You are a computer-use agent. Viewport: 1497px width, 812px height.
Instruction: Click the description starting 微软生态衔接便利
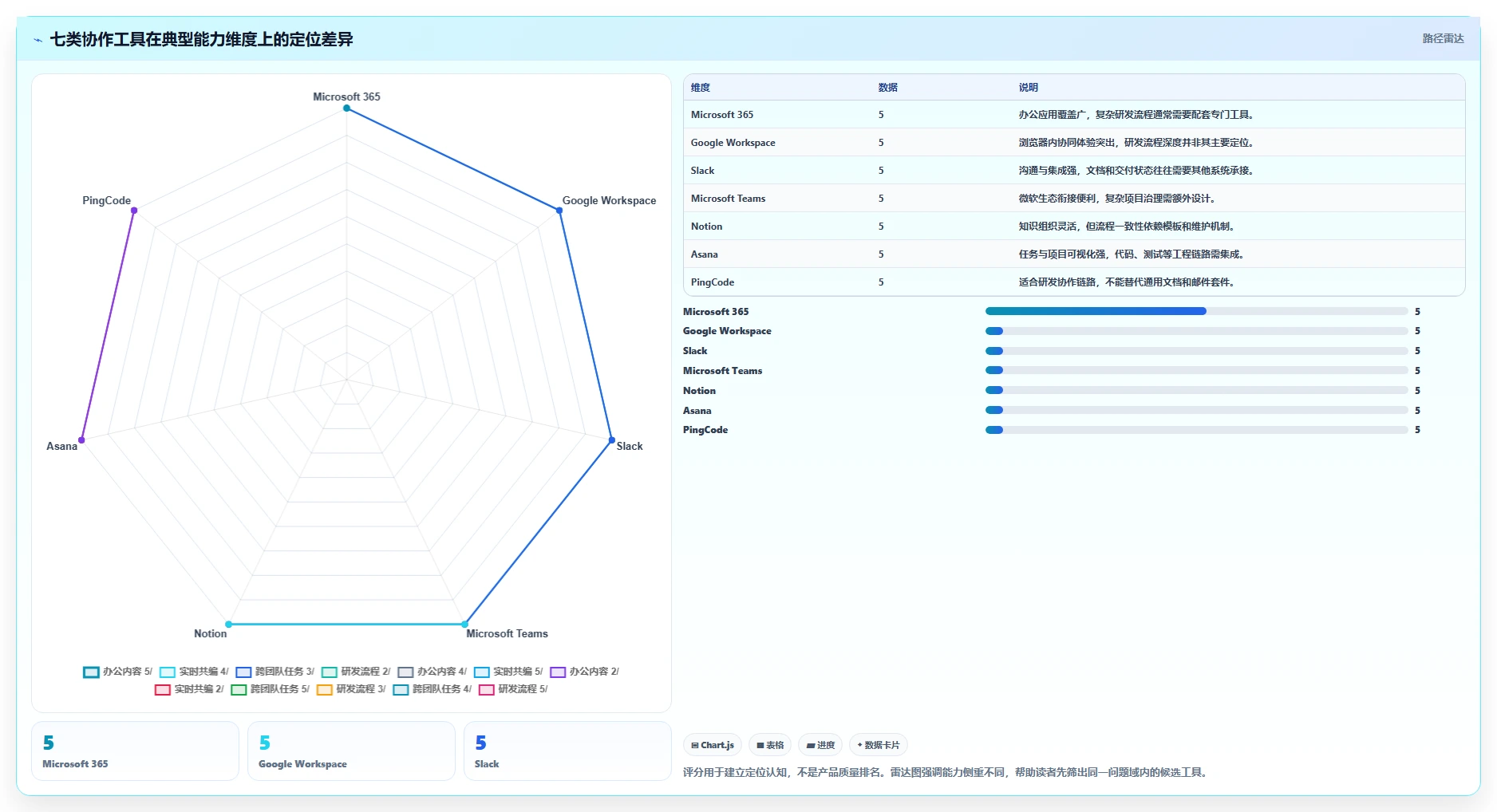coord(1119,199)
